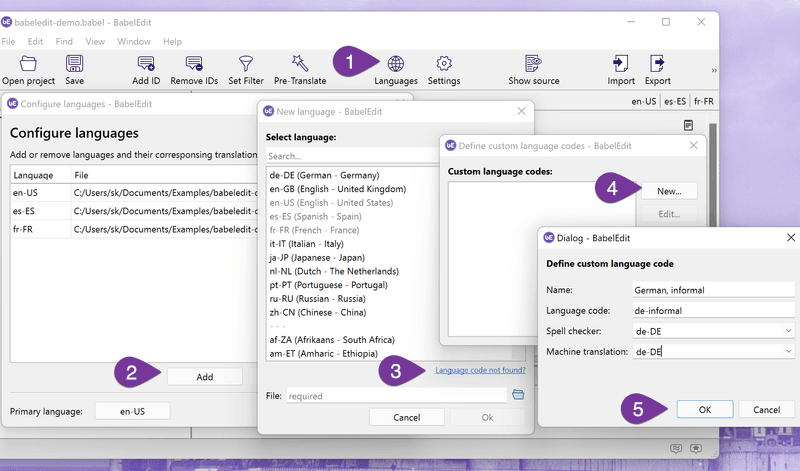Open the Window menu
This screenshot has width=800, height=471.
pos(134,41)
